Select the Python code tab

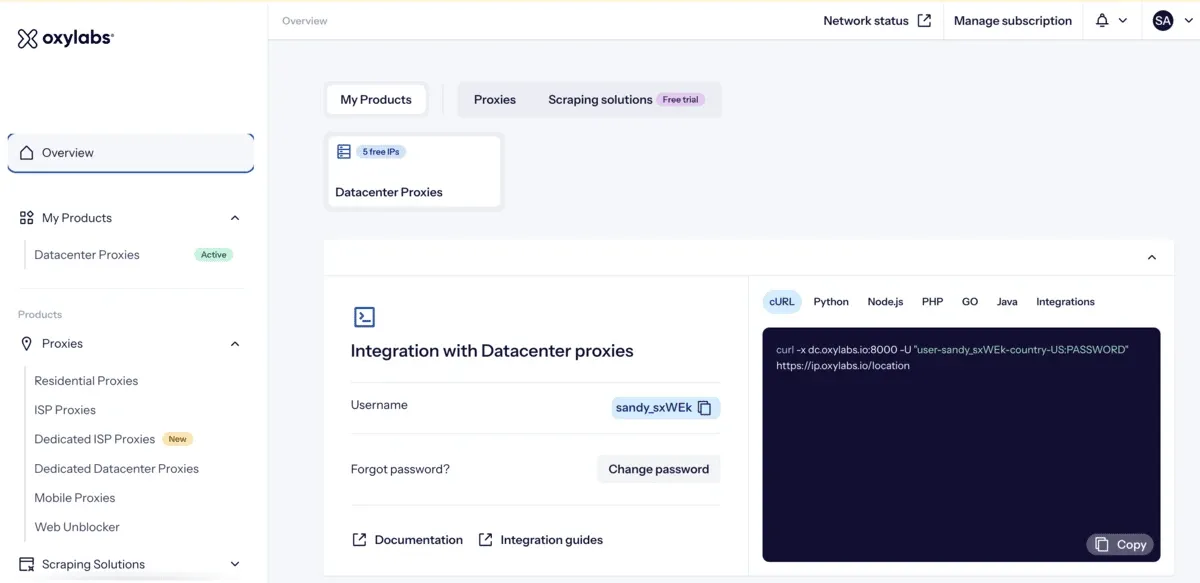(x=831, y=301)
